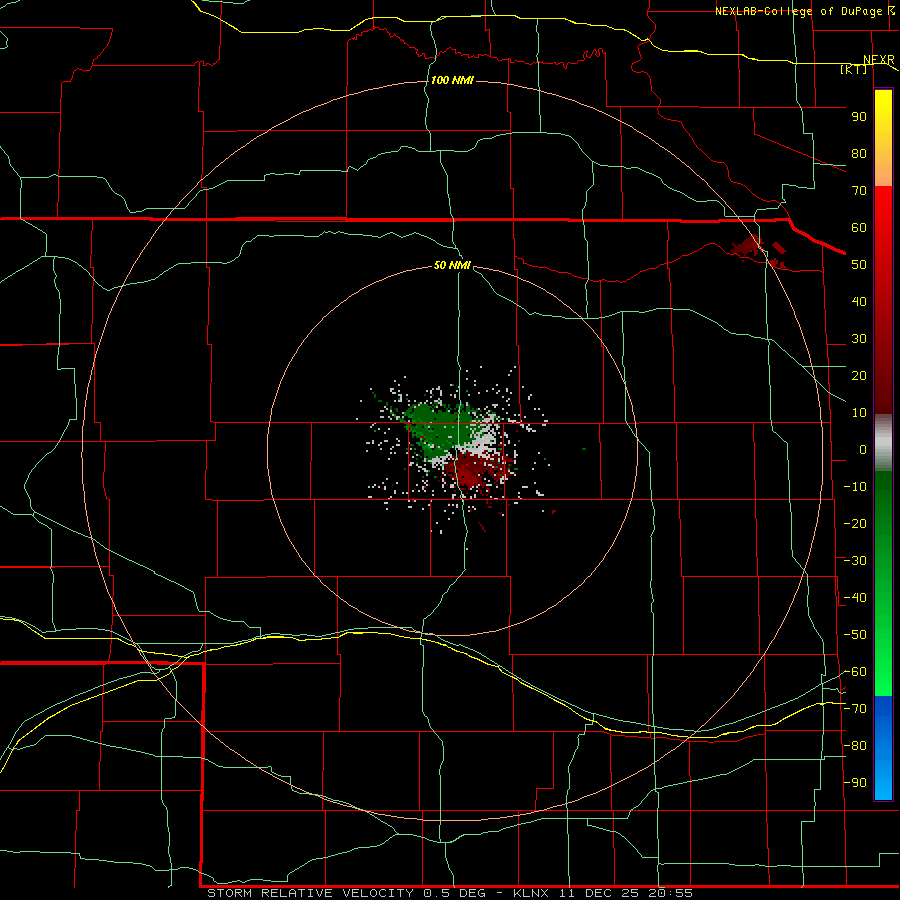This screenshot has width=900, height=900.
Task: Select the positive "30" scale label
Action: 859,339
